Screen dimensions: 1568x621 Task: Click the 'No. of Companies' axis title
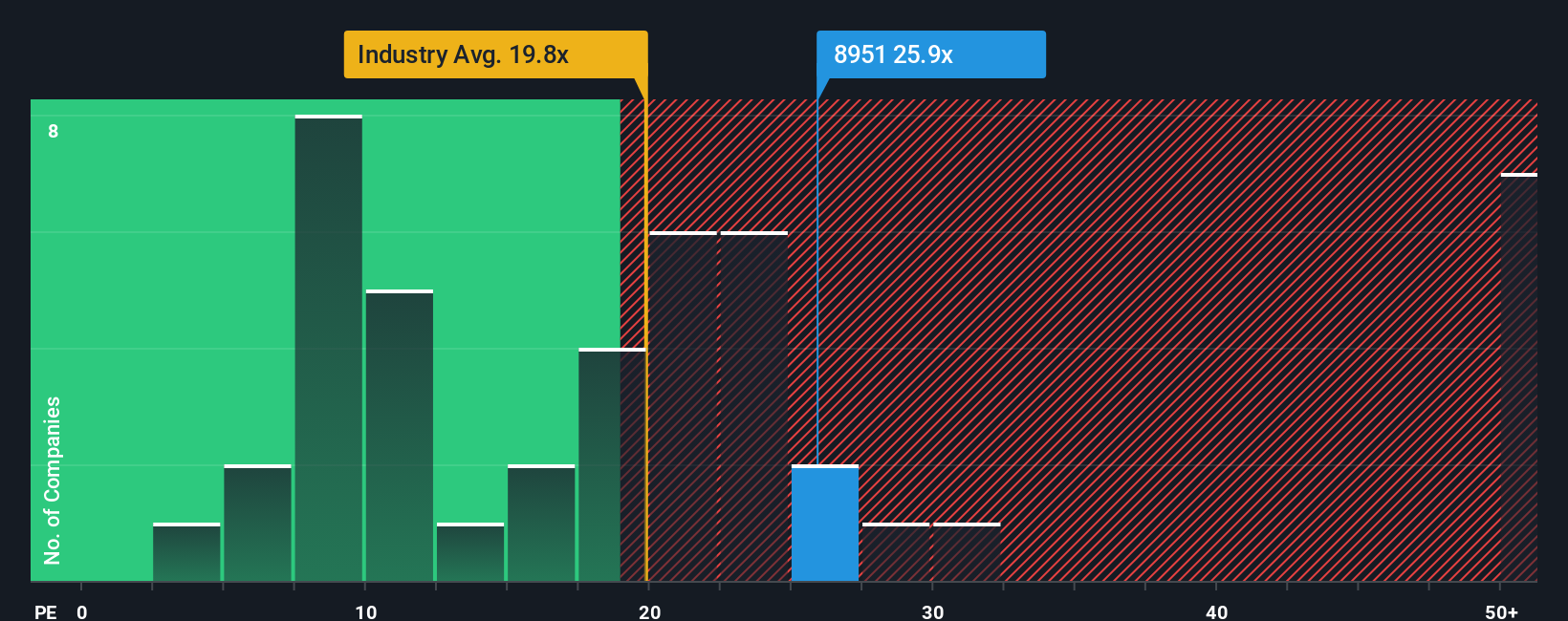coord(53,481)
